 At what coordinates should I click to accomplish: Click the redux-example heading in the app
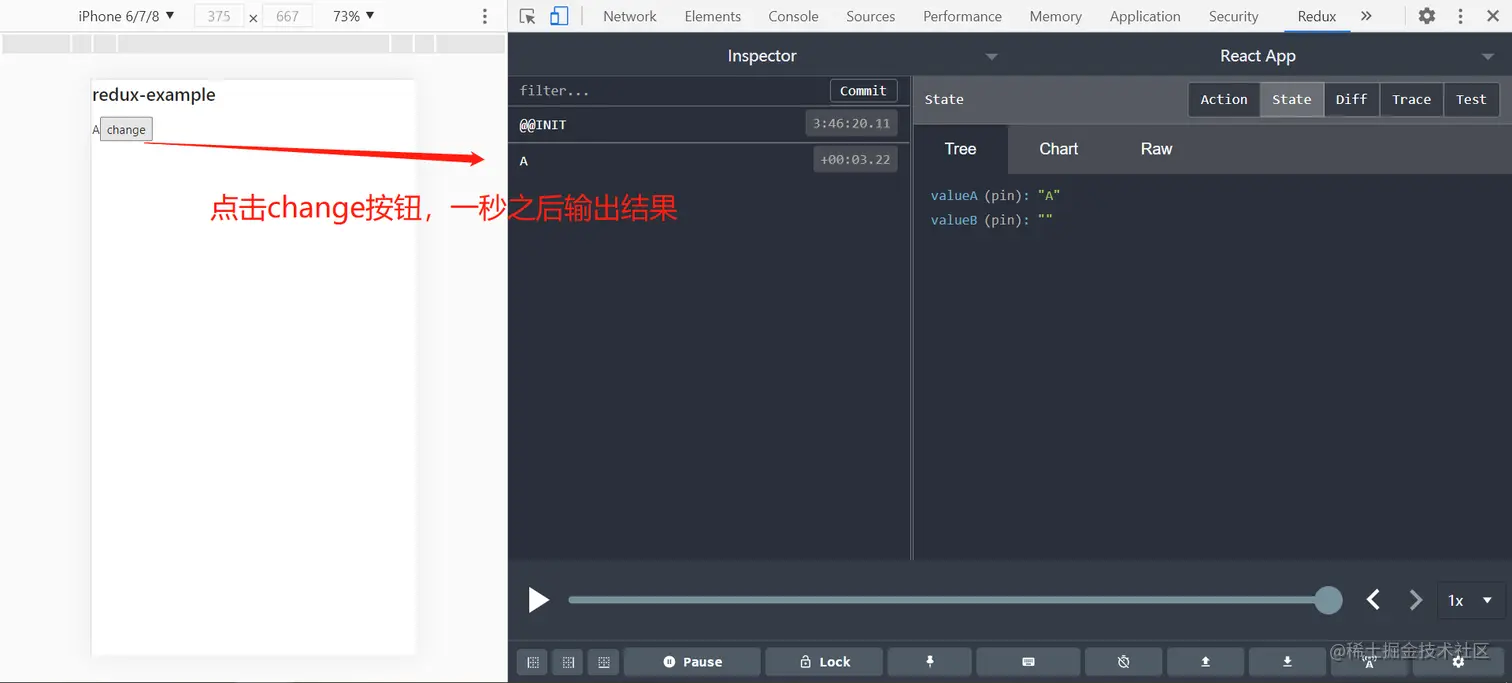coord(154,95)
